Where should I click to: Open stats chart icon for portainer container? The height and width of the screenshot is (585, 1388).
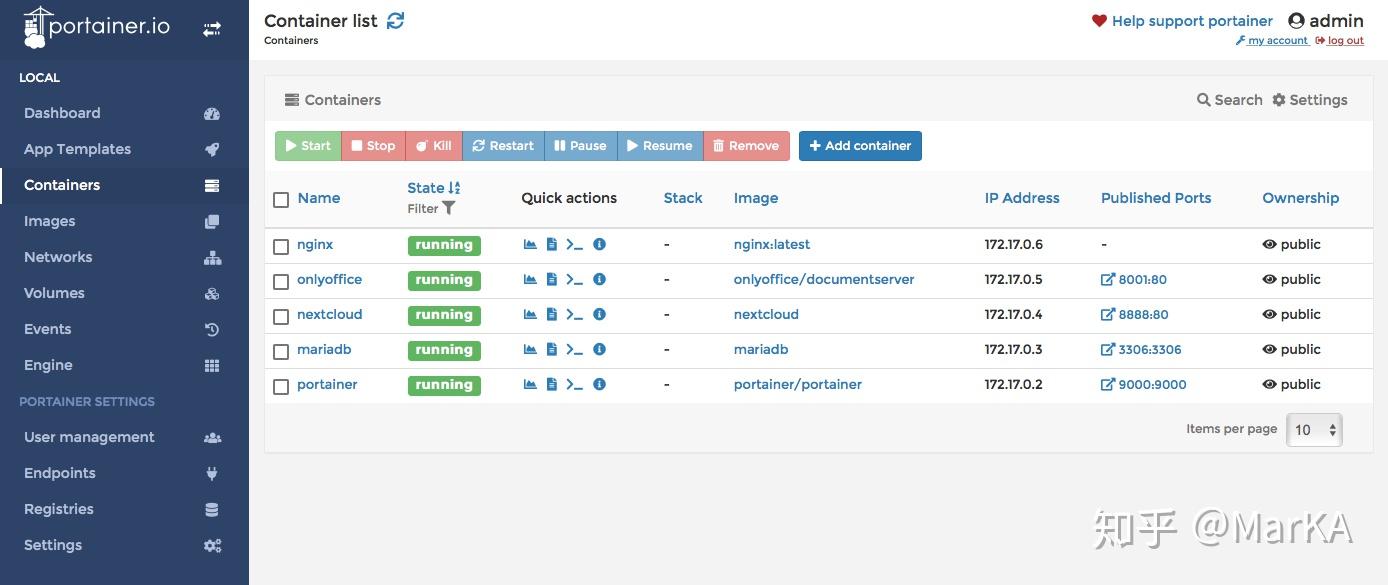click(530, 384)
